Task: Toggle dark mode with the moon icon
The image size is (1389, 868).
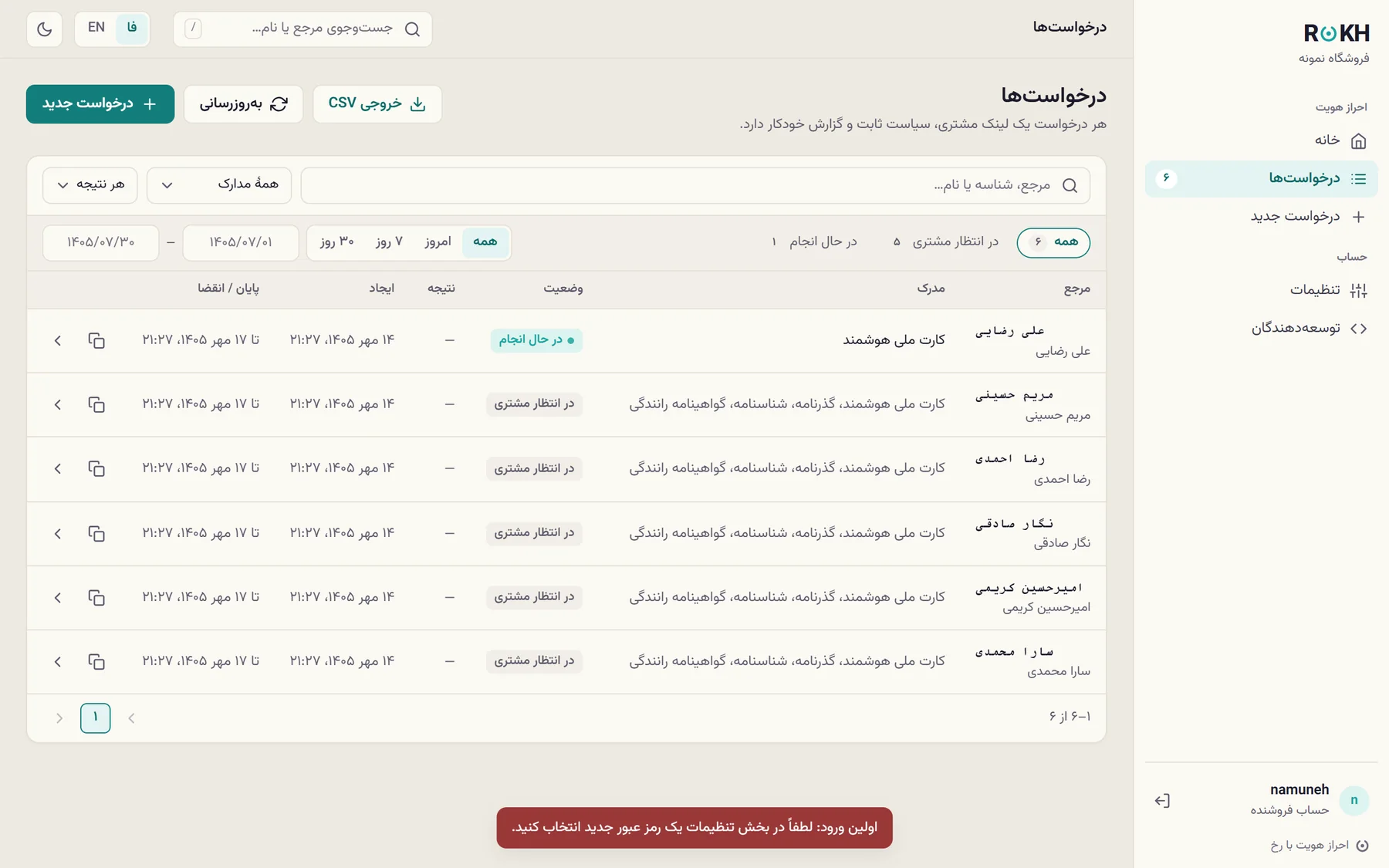Action: (45, 29)
